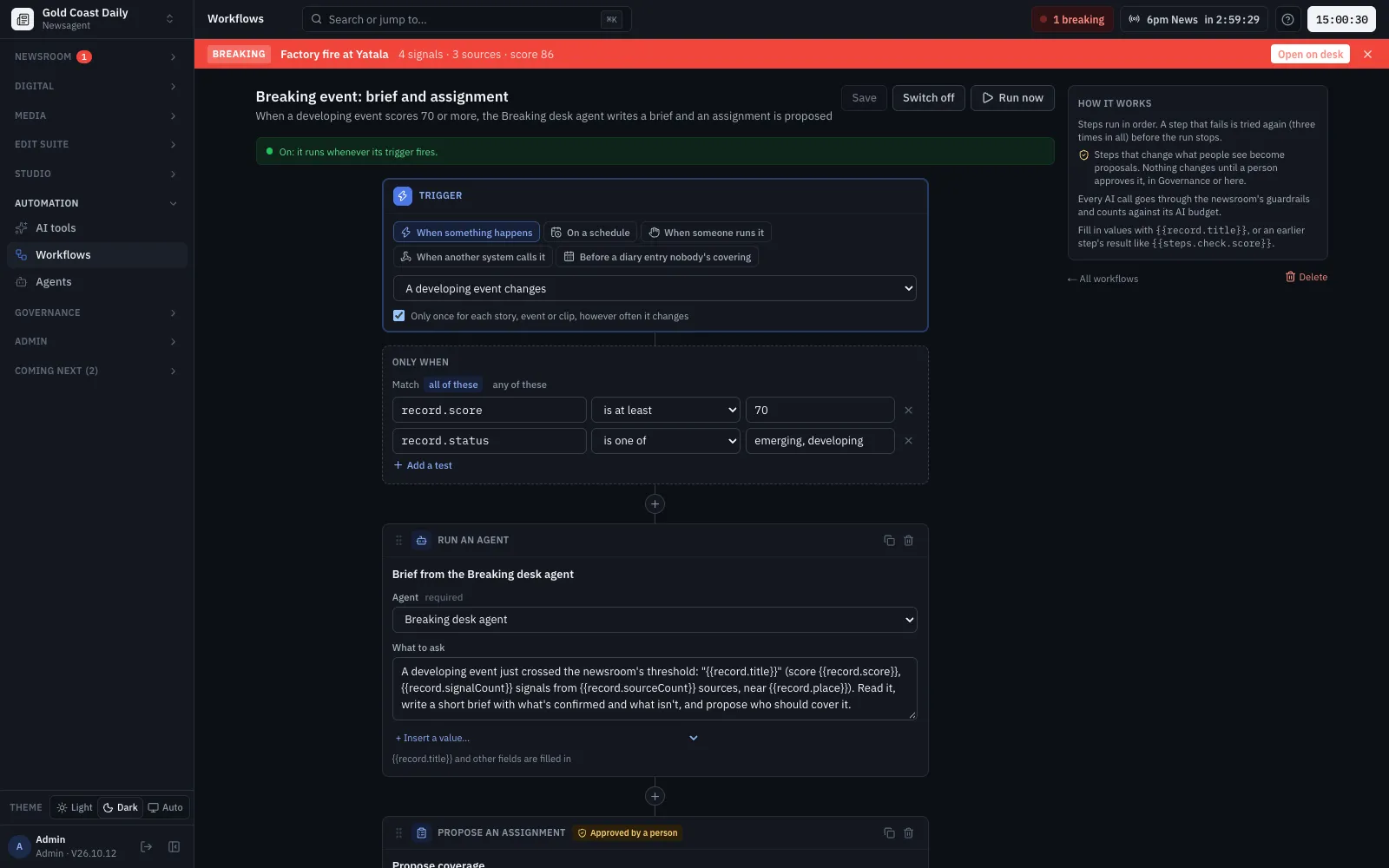Open the A developing event changes dropdown

[x=655, y=288]
